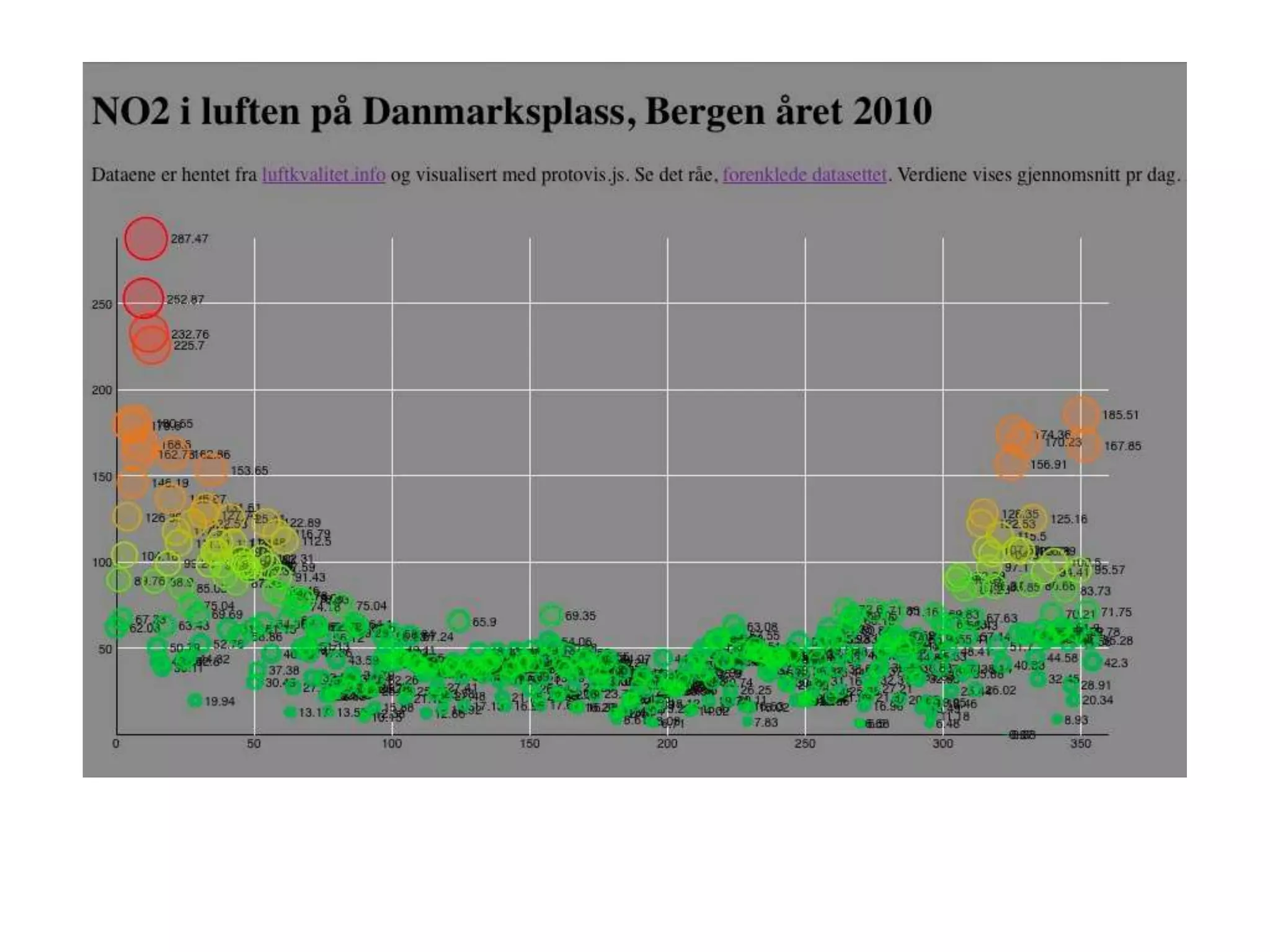Select the orange bubble labeled 167.85
The image size is (1270, 952).
tap(1085, 446)
